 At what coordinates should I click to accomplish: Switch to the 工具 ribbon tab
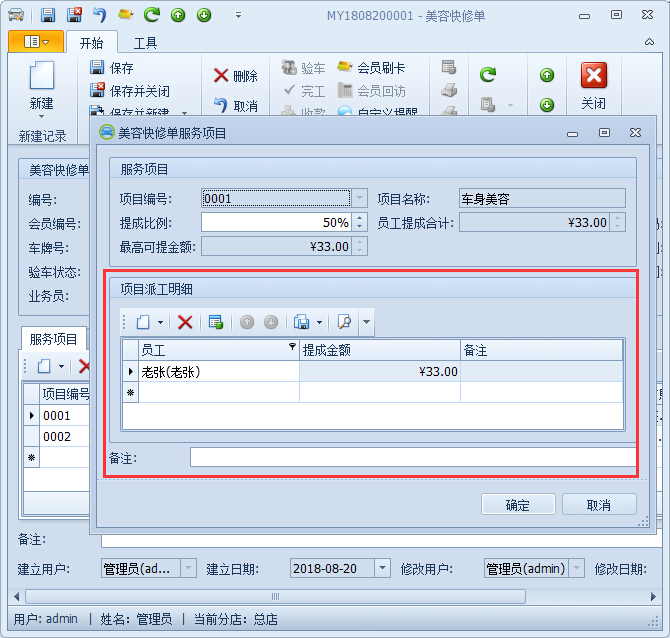[145, 43]
